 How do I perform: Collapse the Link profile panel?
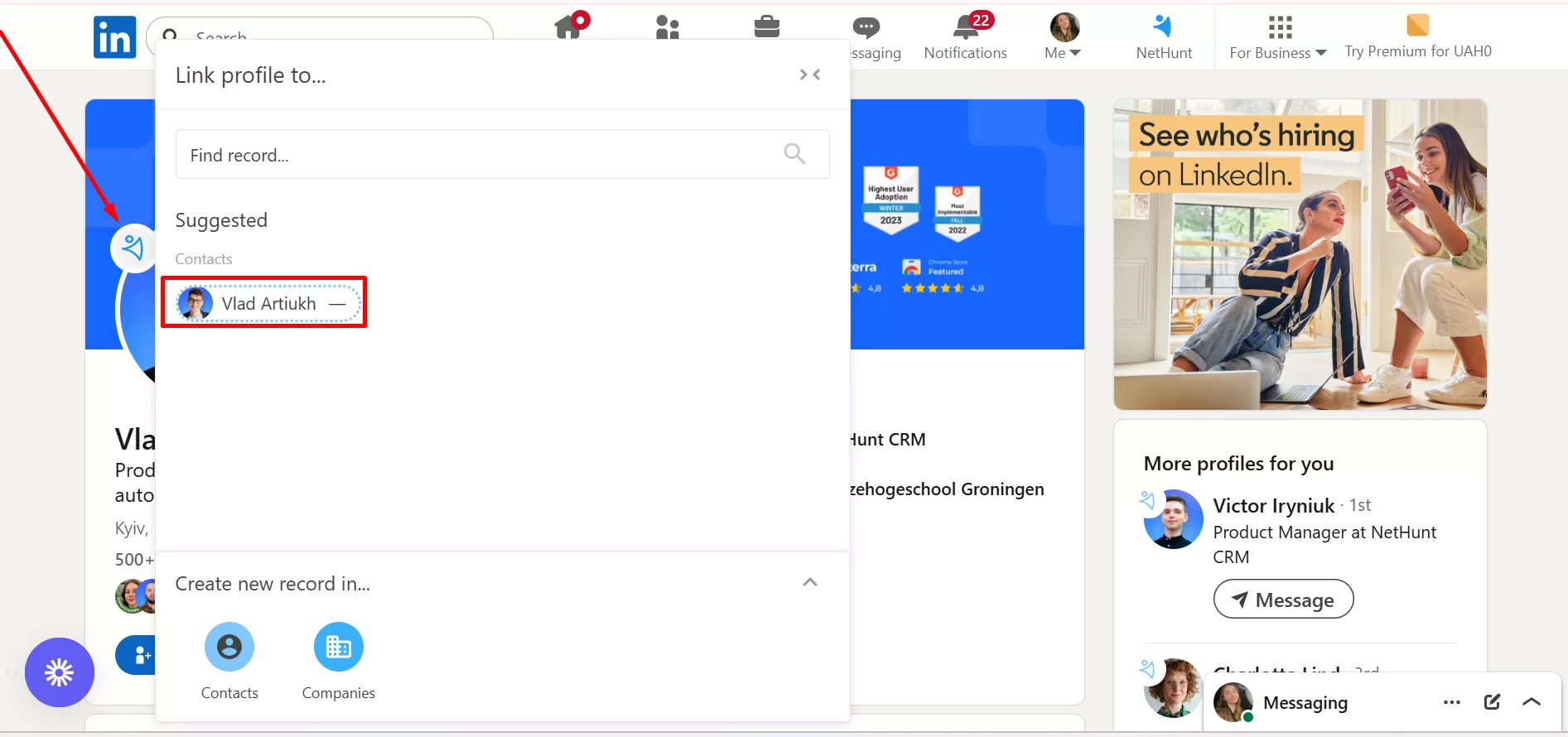[810, 75]
